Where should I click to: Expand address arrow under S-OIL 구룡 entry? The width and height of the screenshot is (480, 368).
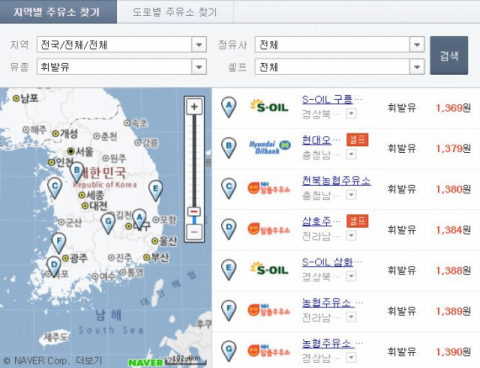pos(351,114)
